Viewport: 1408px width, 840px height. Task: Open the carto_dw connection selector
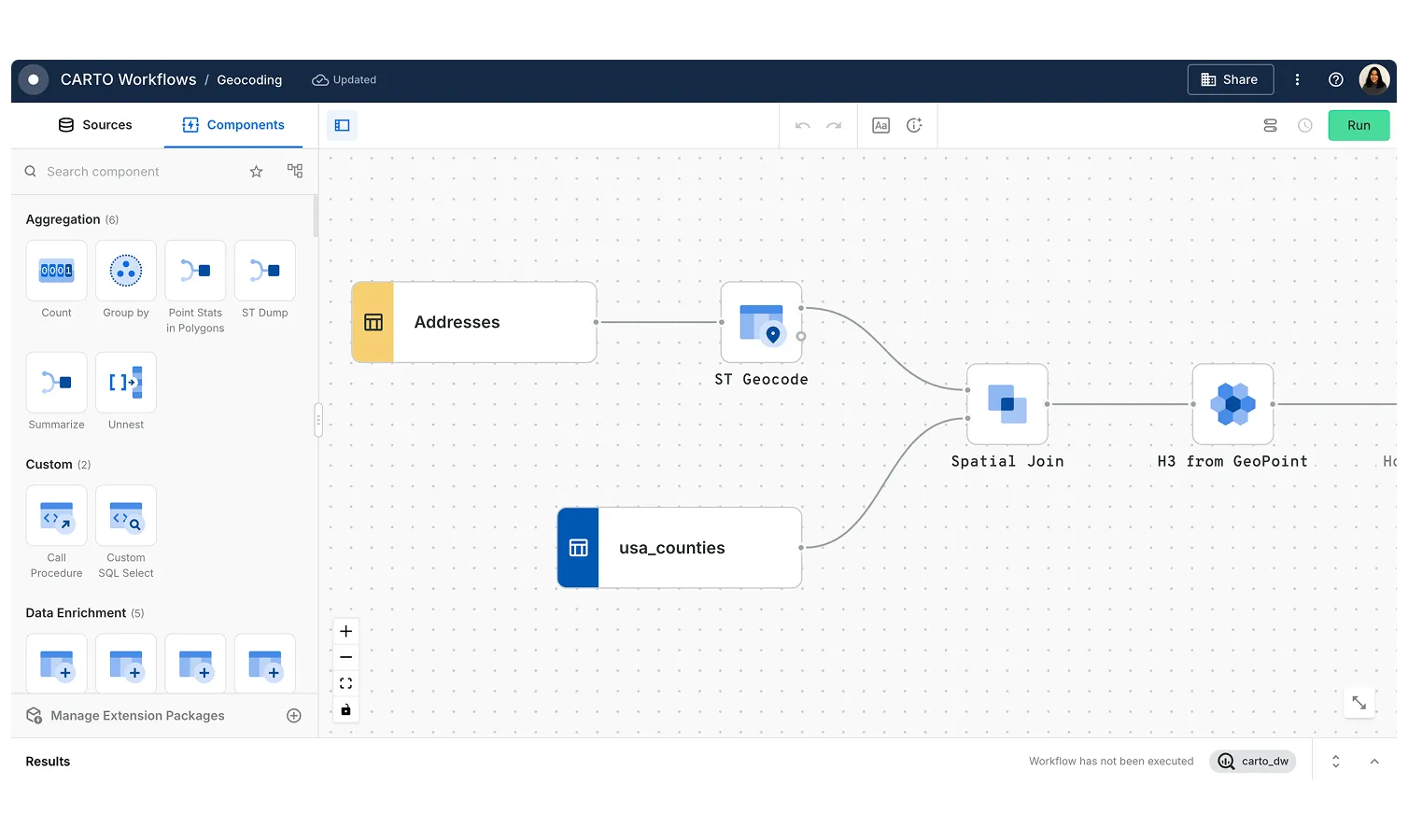point(1253,761)
